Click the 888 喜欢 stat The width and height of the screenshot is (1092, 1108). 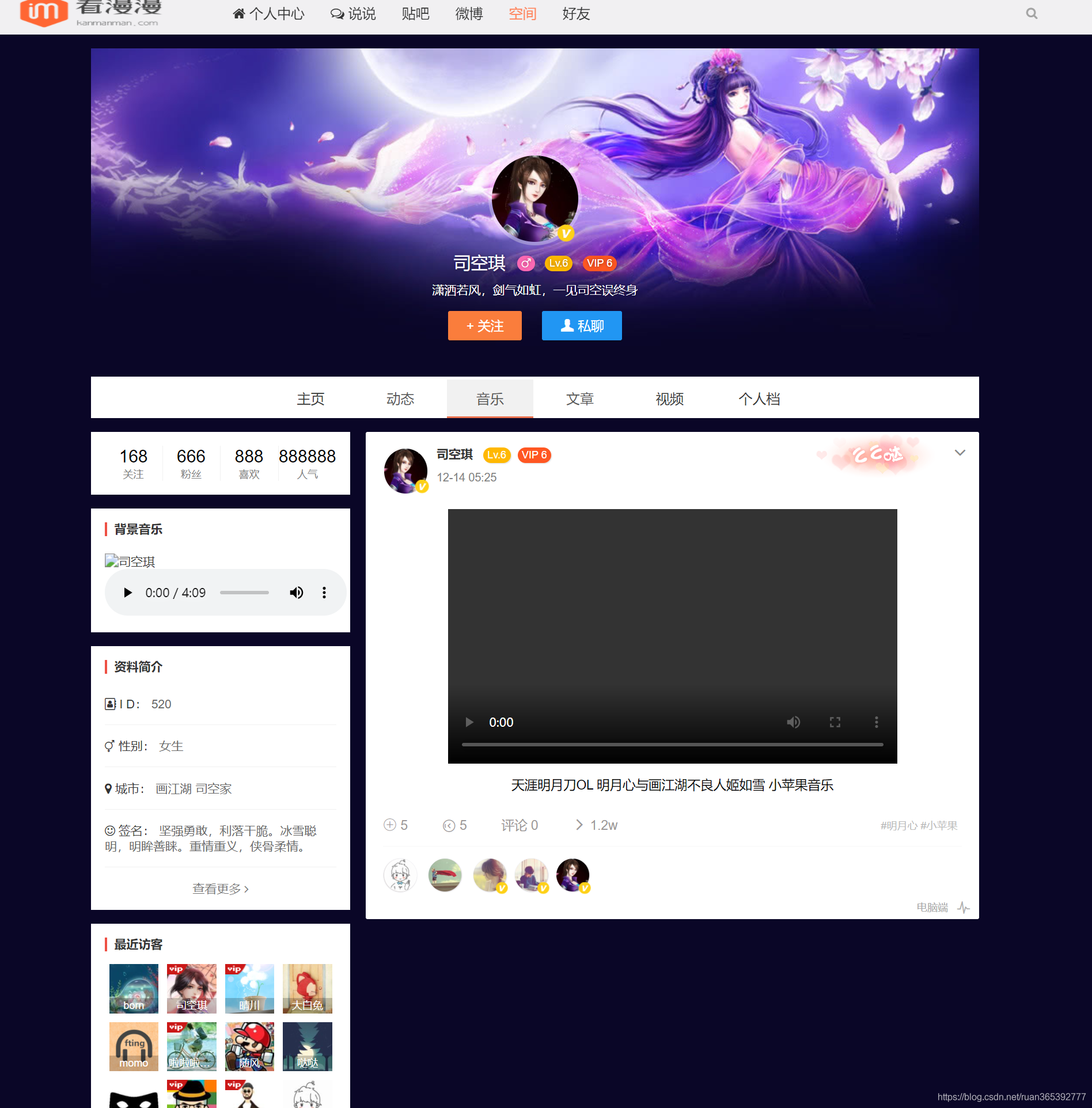pyautogui.click(x=249, y=463)
